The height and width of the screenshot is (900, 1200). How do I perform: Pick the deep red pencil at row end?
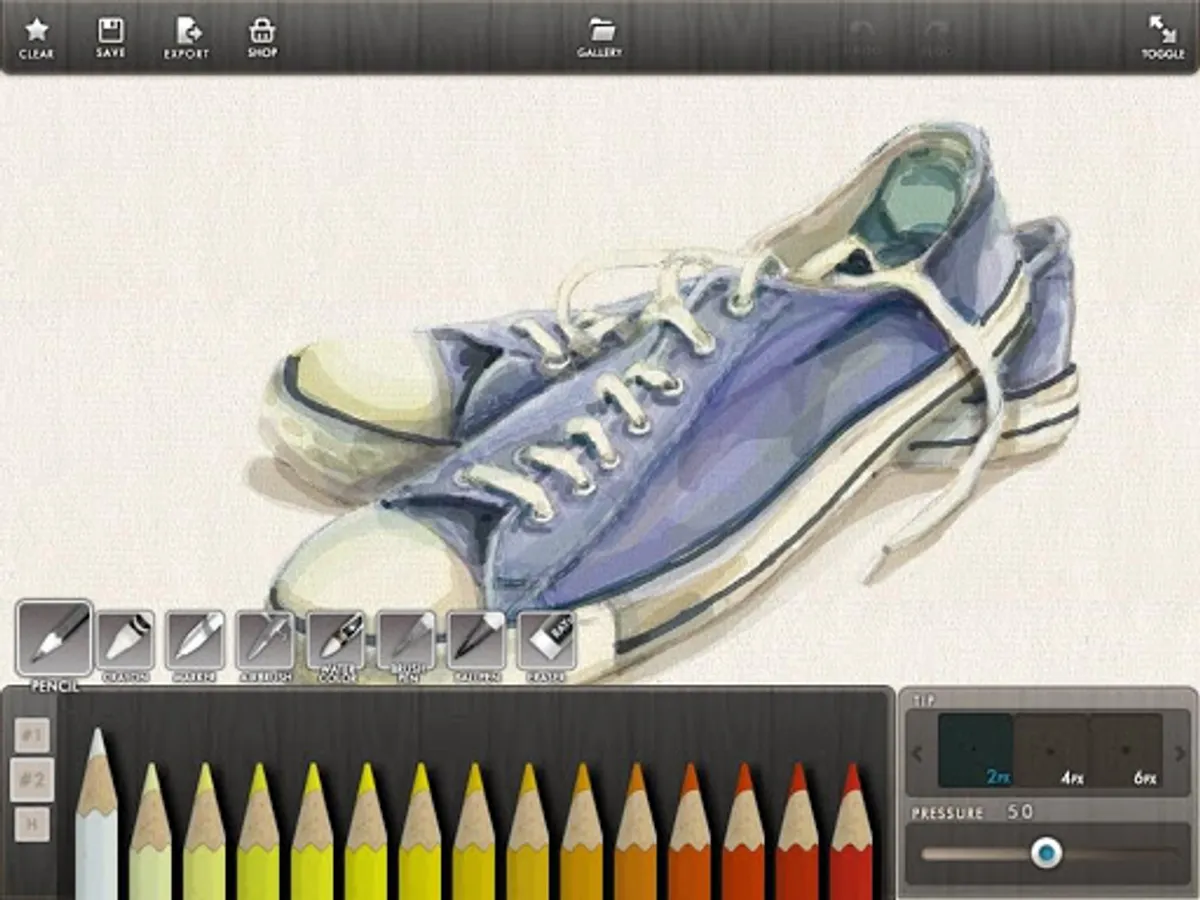tap(852, 830)
